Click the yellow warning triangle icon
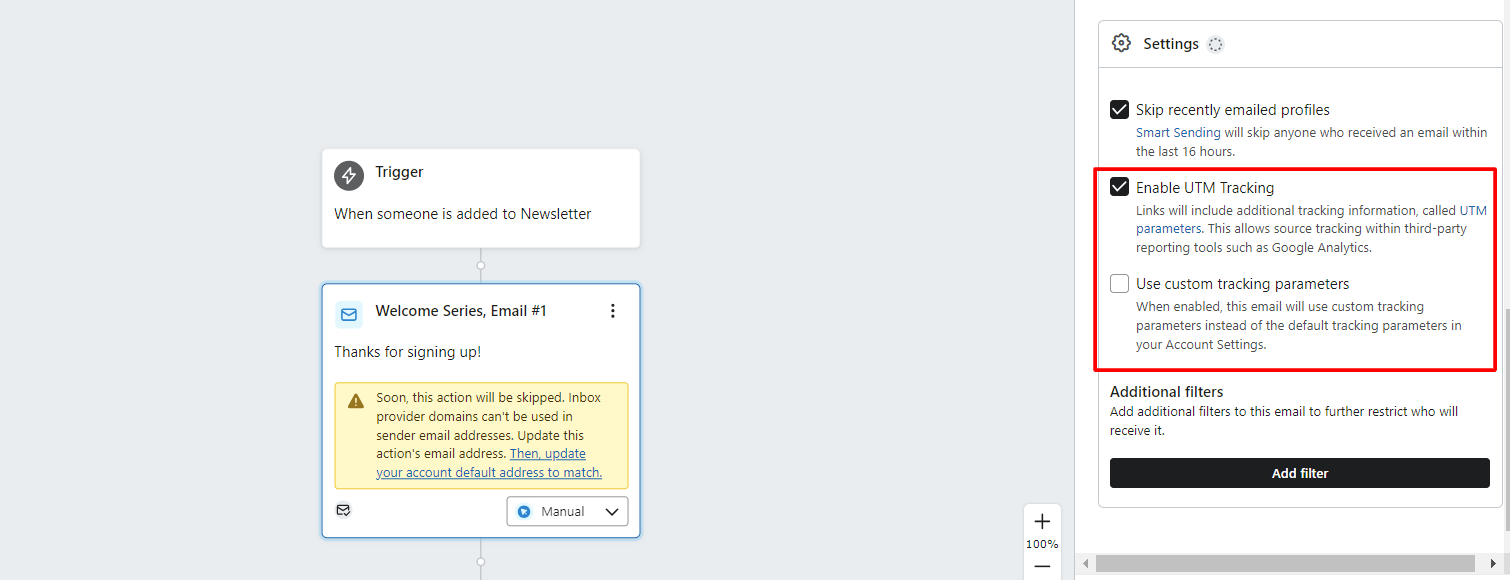The height and width of the screenshot is (580, 1510). tap(356, 401)
